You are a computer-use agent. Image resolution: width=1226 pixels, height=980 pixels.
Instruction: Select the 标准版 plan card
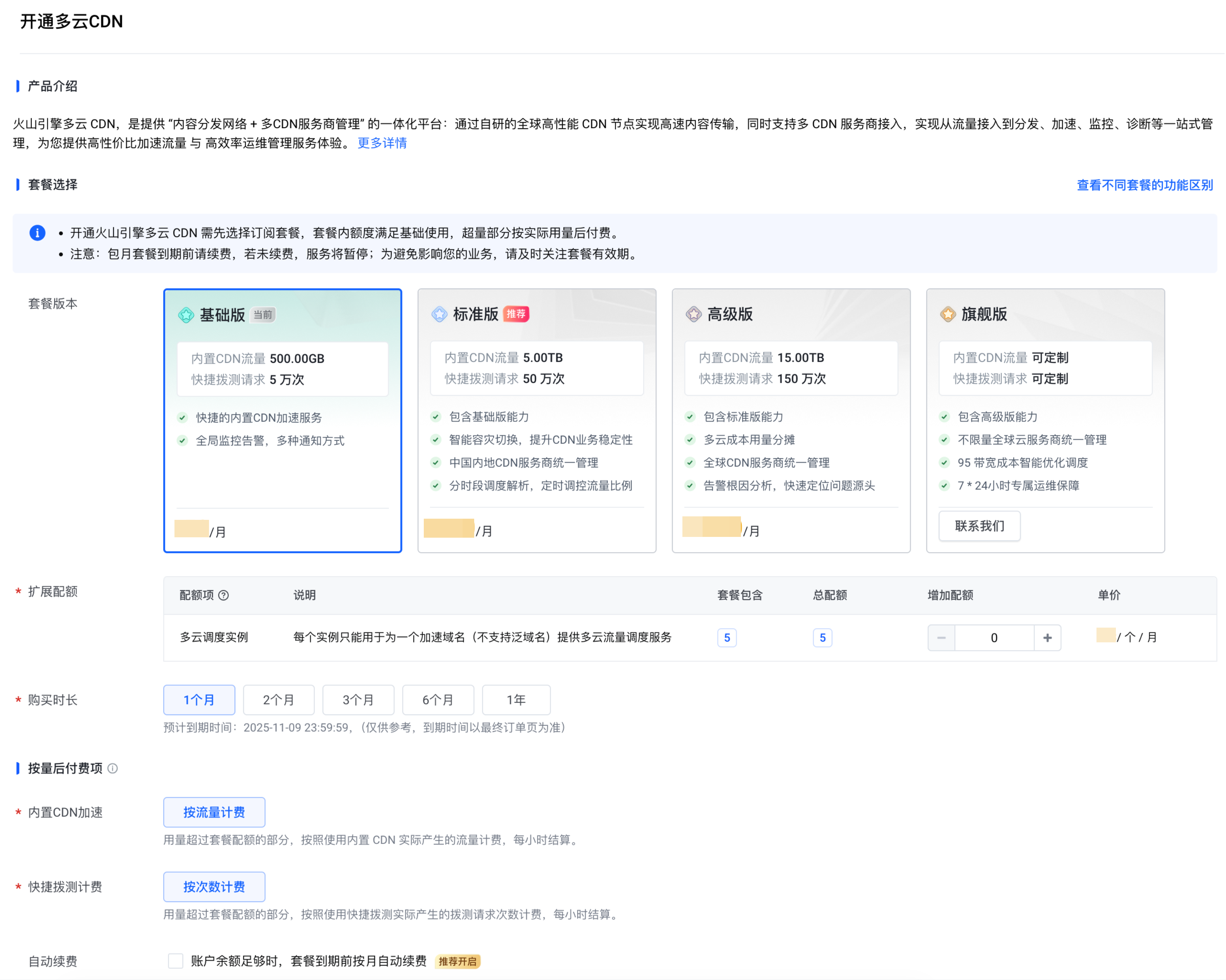tap(537, 421)
